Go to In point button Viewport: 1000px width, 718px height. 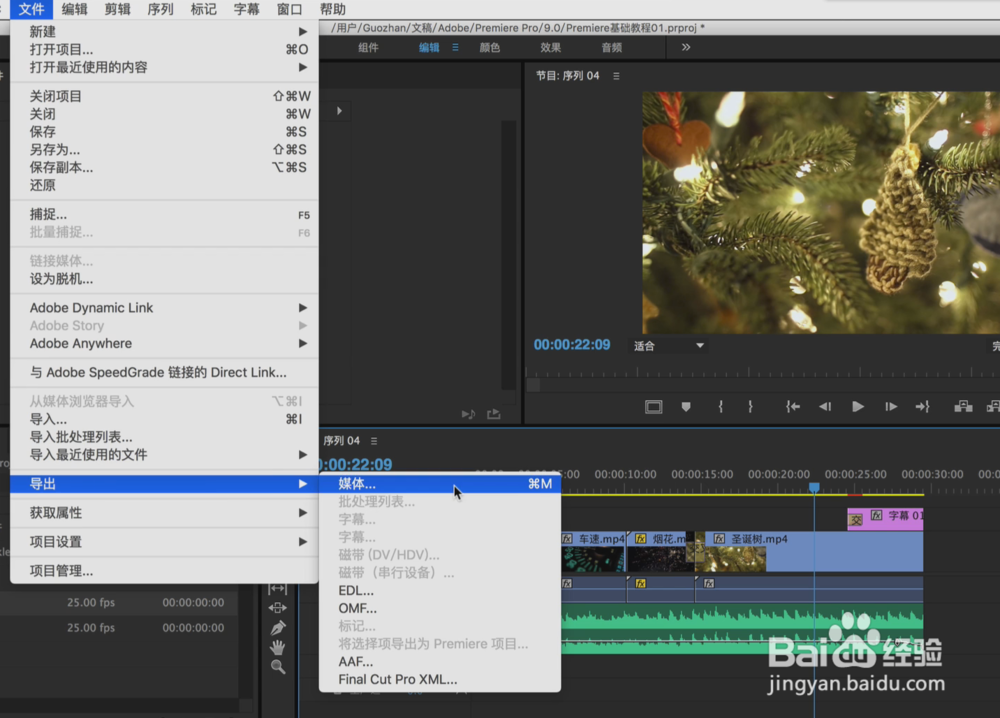click(793, 407)
